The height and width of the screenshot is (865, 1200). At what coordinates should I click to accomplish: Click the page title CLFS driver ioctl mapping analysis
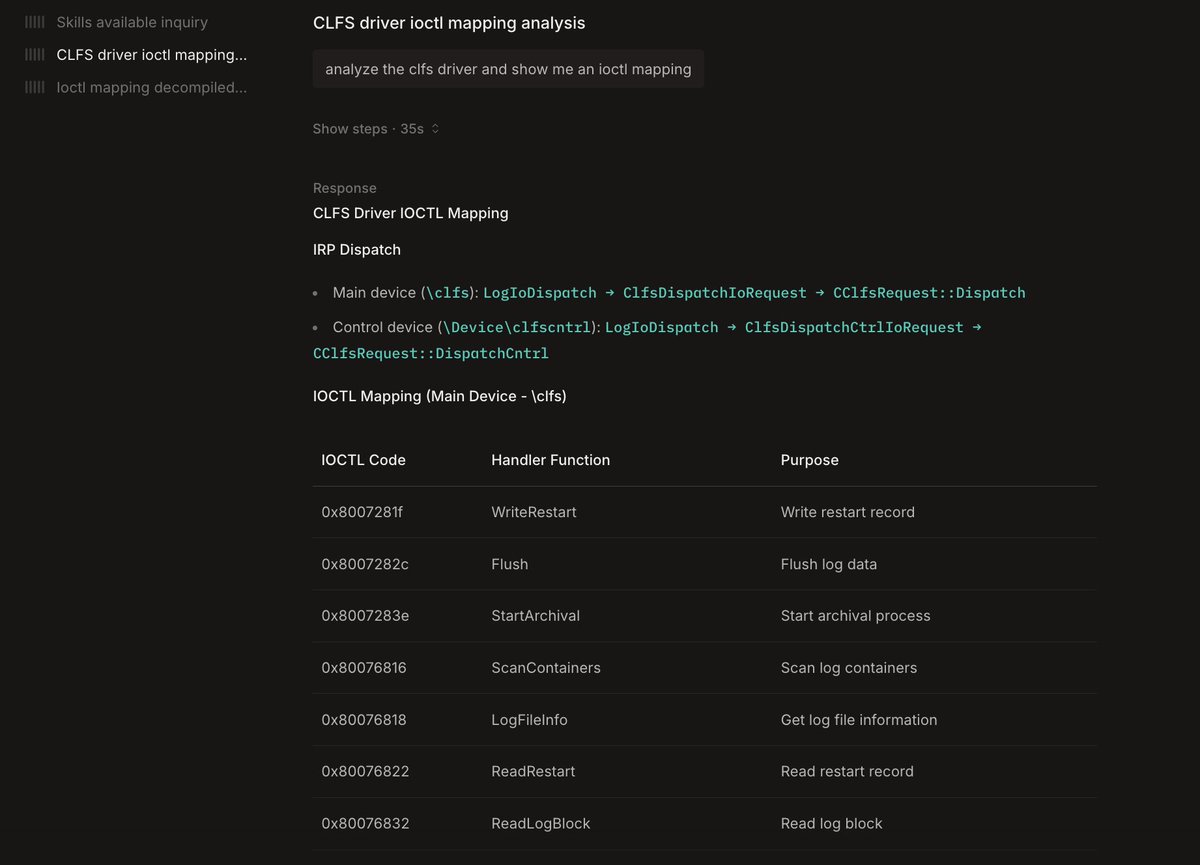pos(449,22)
